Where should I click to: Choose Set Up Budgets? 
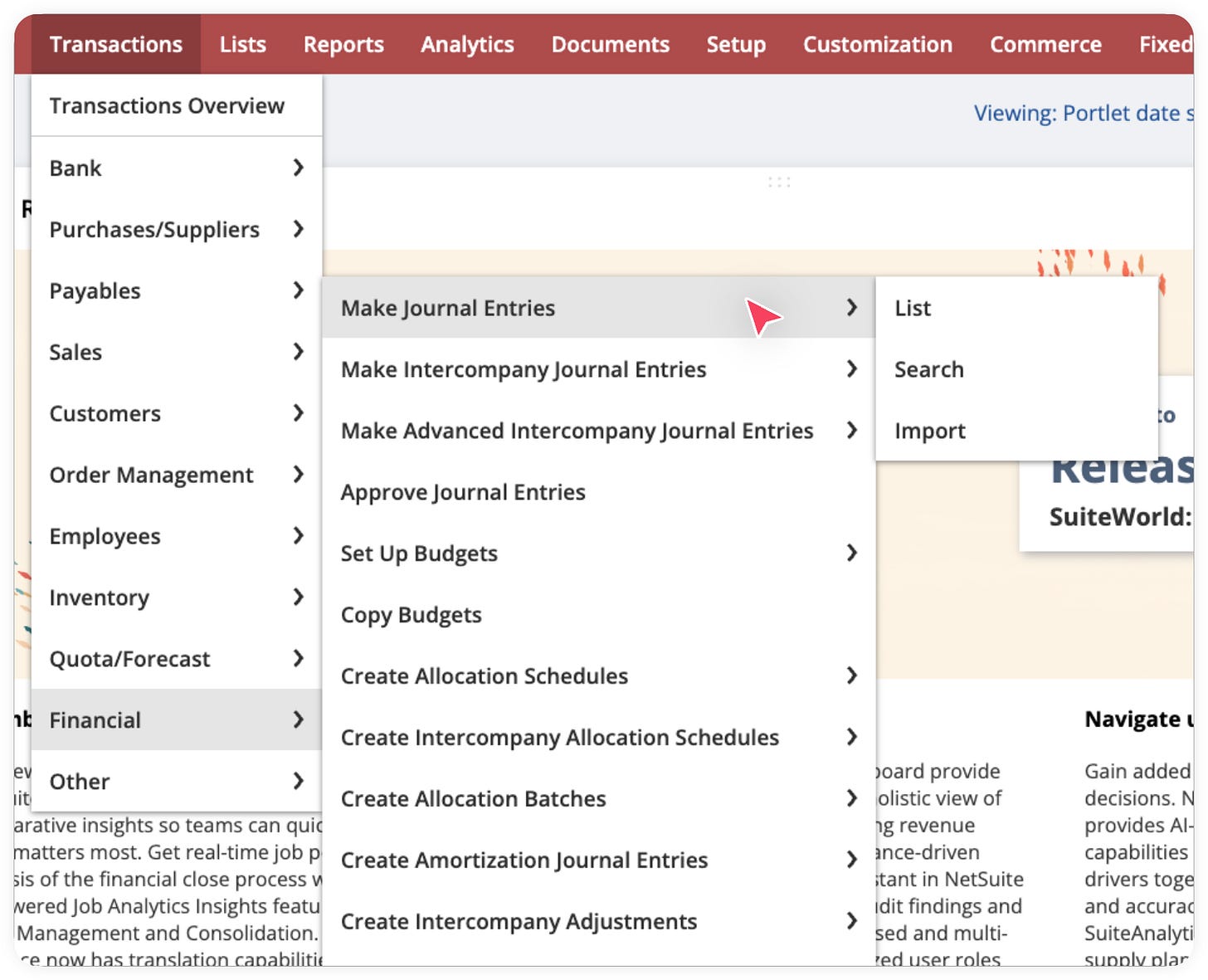point(598,553)
